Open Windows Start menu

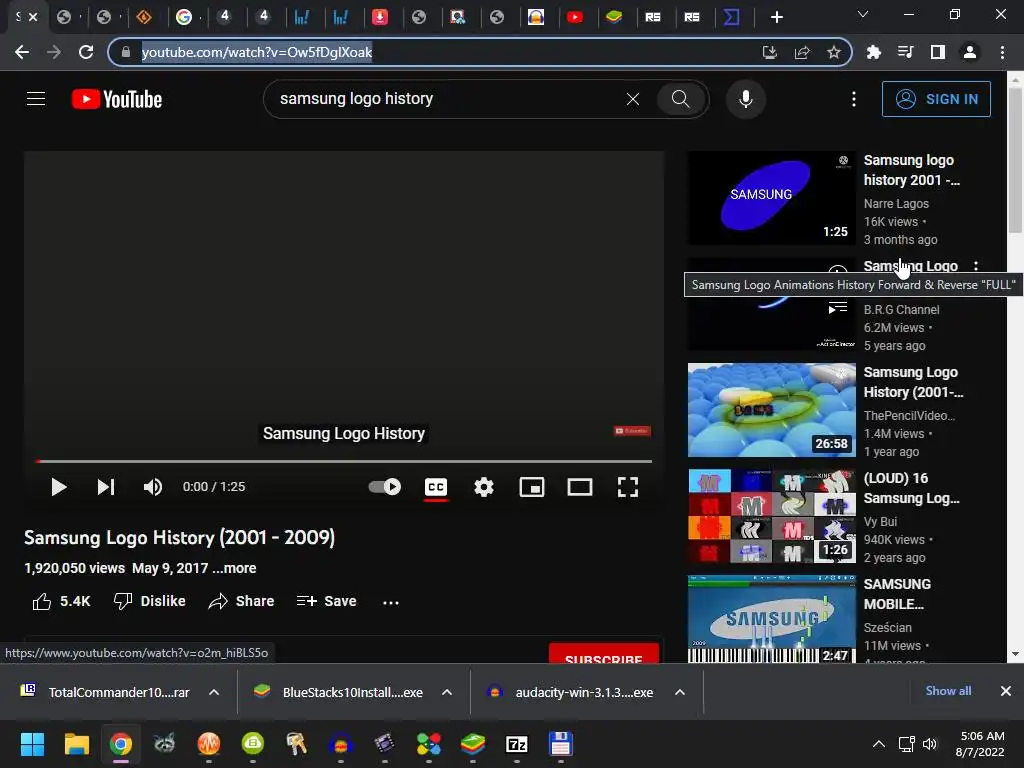tap(32, 744)
